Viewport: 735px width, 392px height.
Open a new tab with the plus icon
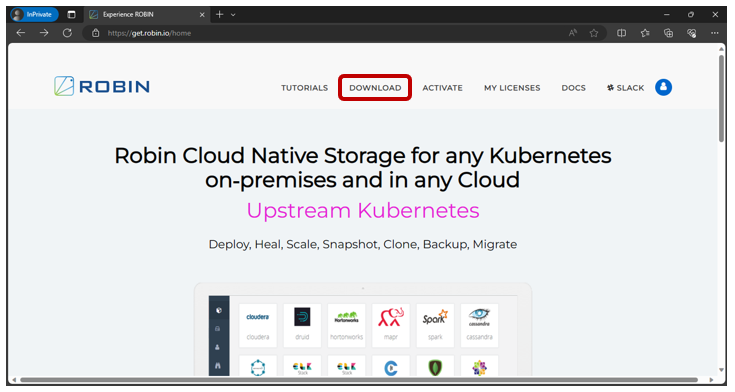(219, 15)
